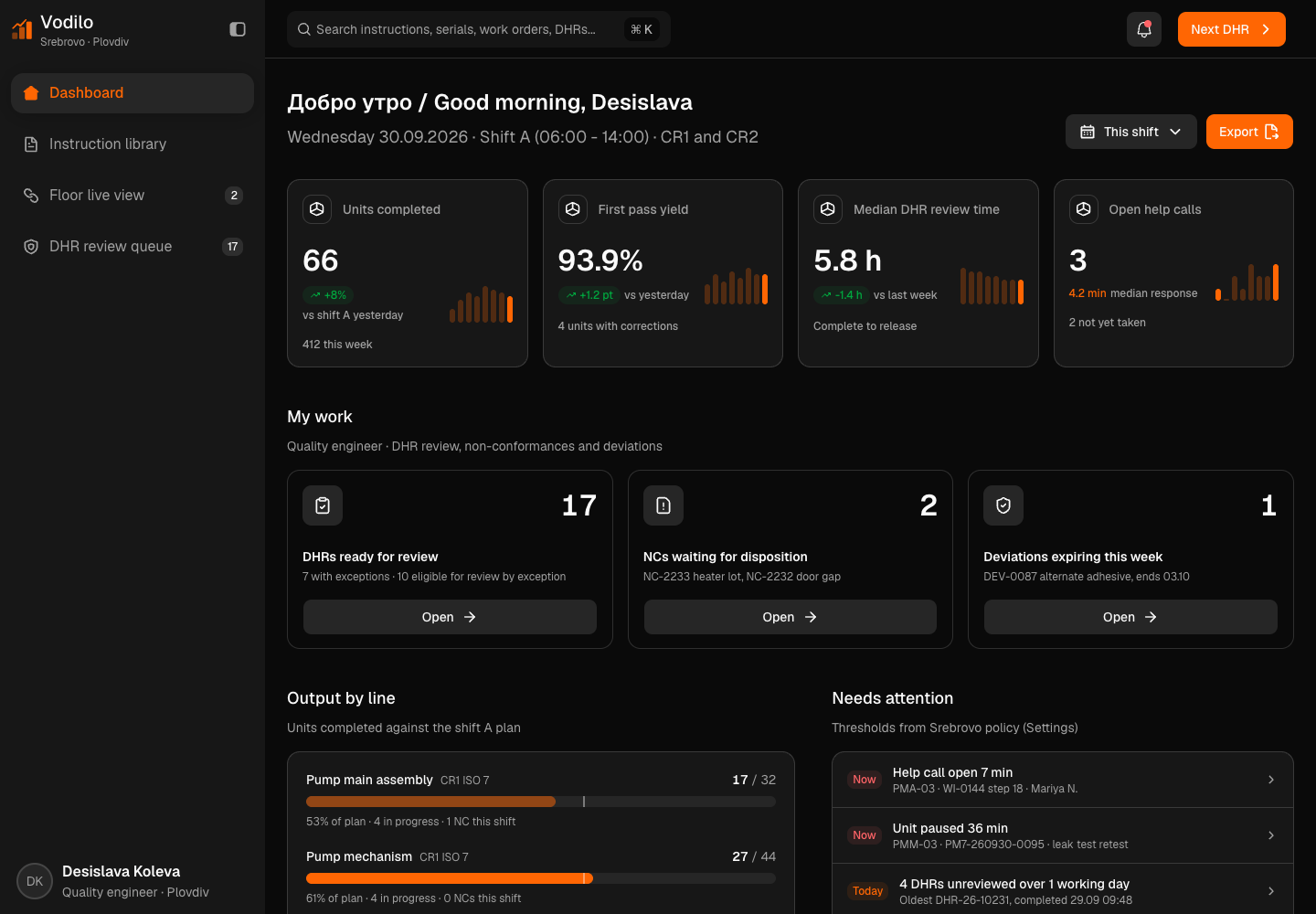1316x914 pixels.
Task: Click the First pass yield sparkline chart
Action: (x=737, y=286)
